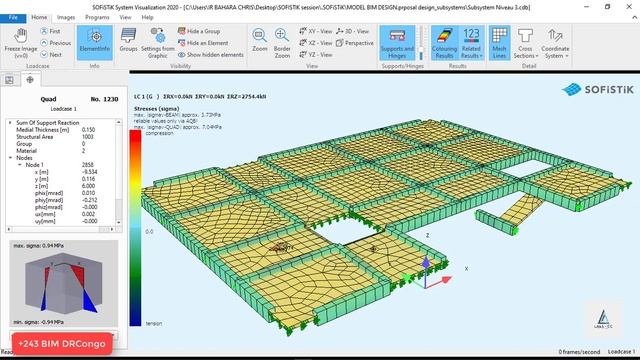The height and width of the screenshot is (360, 640).
Task: Switch to the Programs ribbon tab
Action: pos(97,18)
